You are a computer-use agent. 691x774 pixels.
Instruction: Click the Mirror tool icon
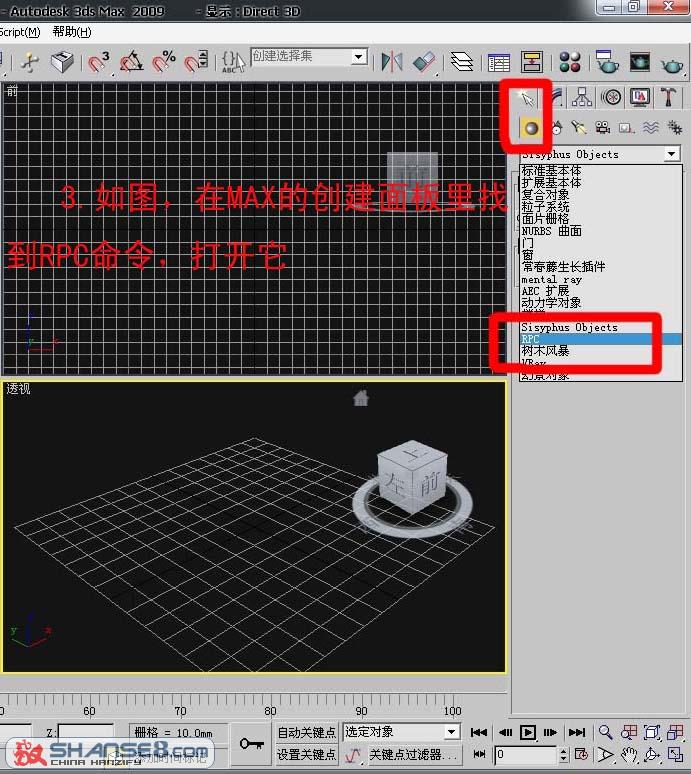coord(392,63)
